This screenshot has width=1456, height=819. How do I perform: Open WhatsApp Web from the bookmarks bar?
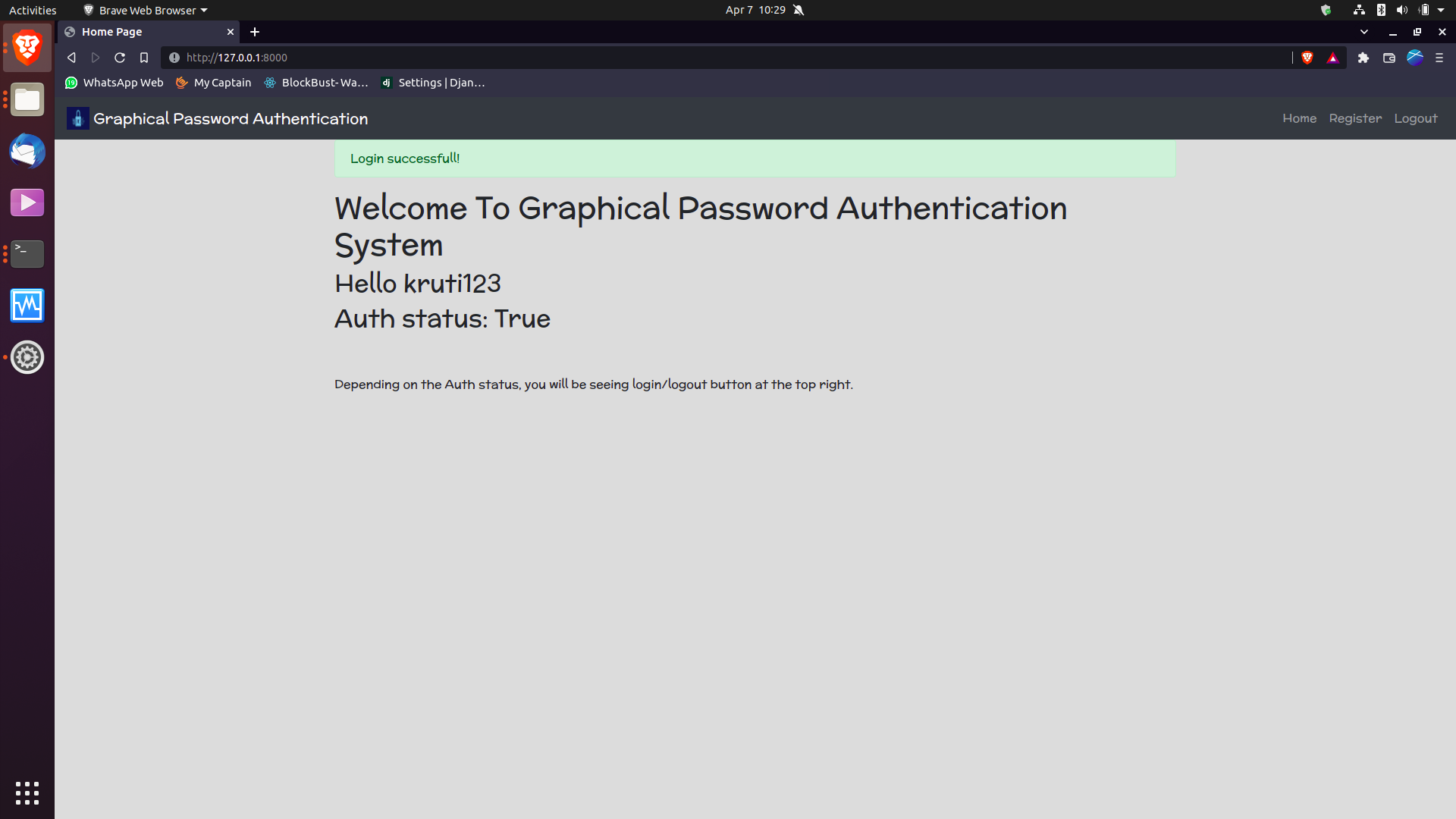click(114, 82)
